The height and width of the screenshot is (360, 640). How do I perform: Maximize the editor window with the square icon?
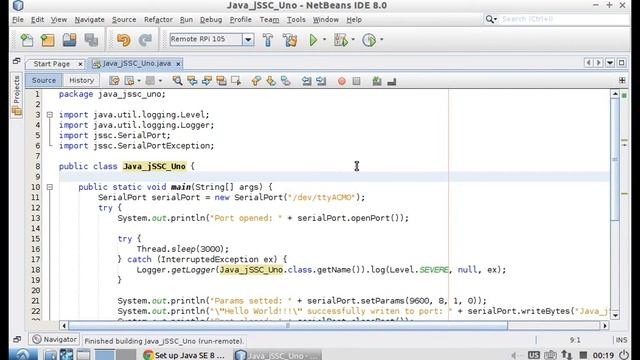coord(622,63)
